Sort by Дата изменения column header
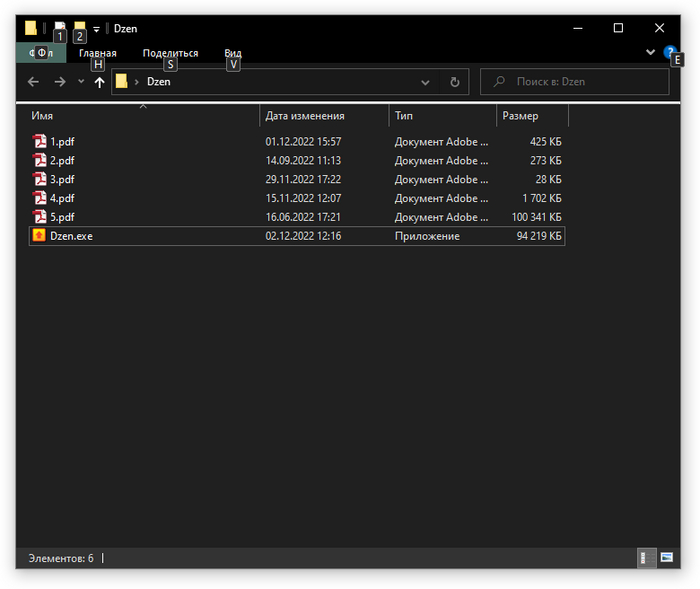Screen dimensions: 700x589 coord(323,116)
